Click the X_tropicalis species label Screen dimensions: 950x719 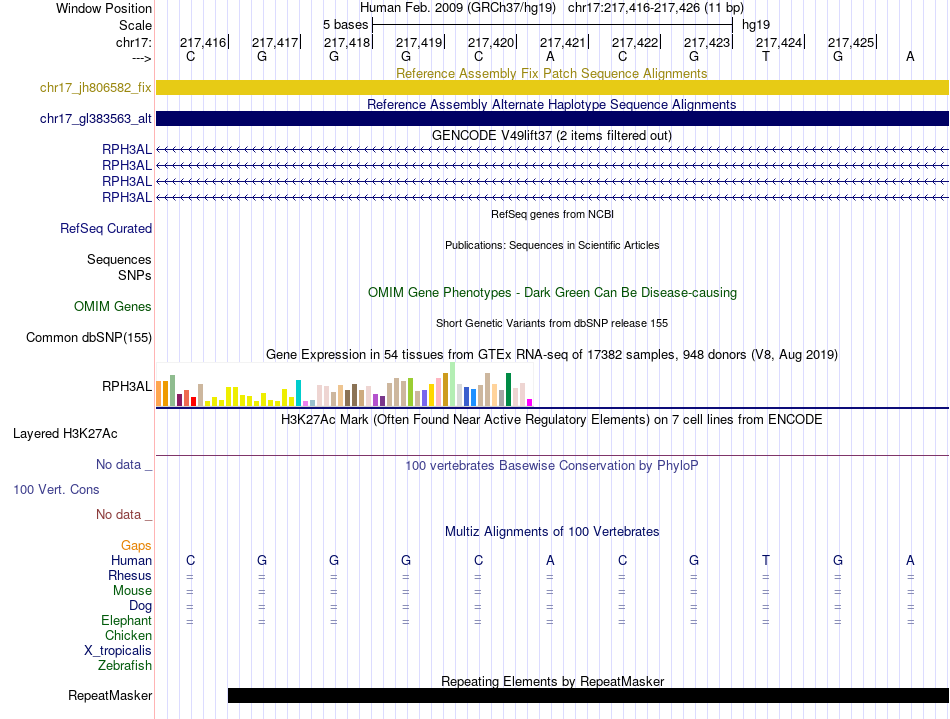tap(118, 651)
